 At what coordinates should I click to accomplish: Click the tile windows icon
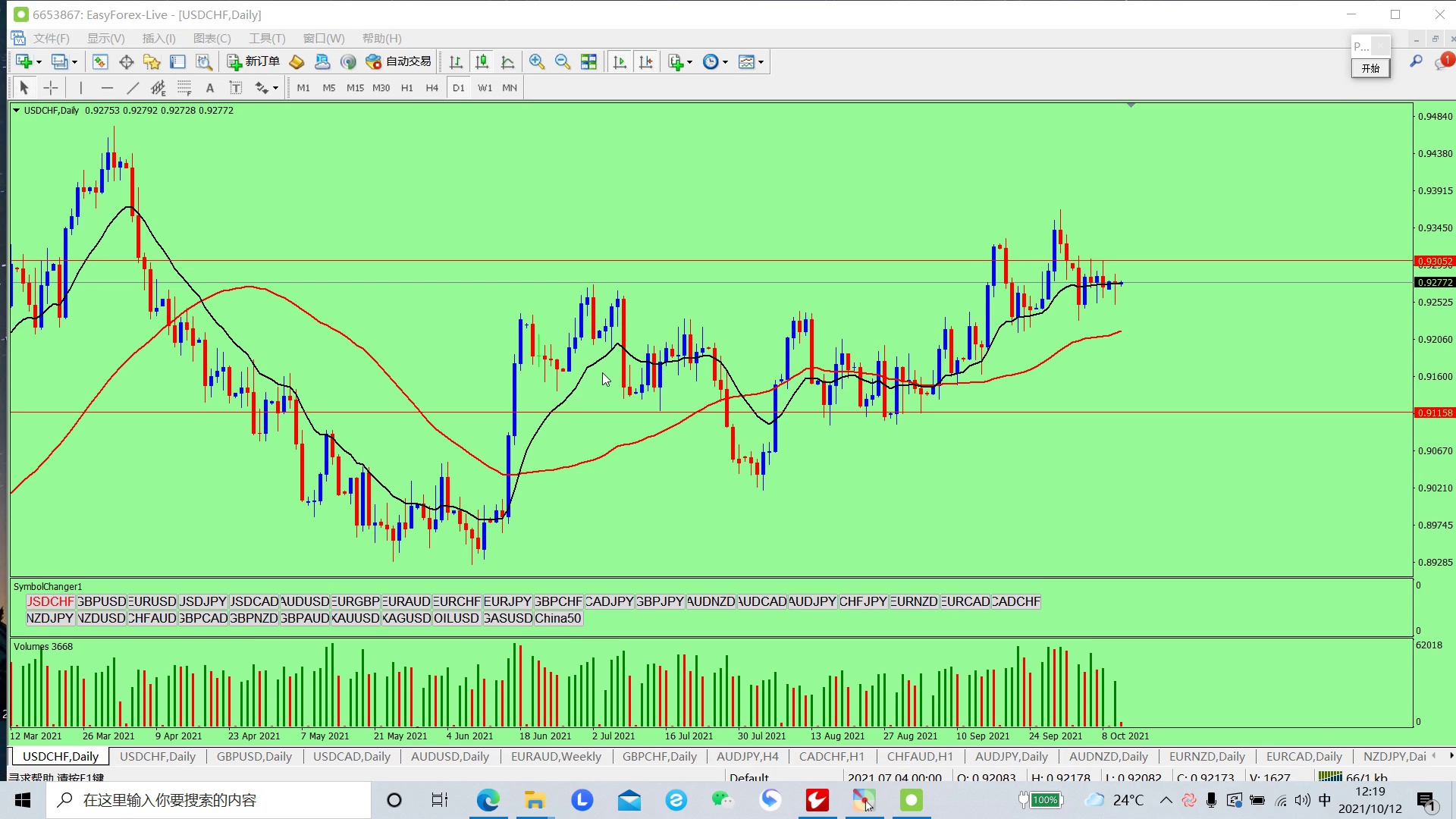tap(588, 62)
